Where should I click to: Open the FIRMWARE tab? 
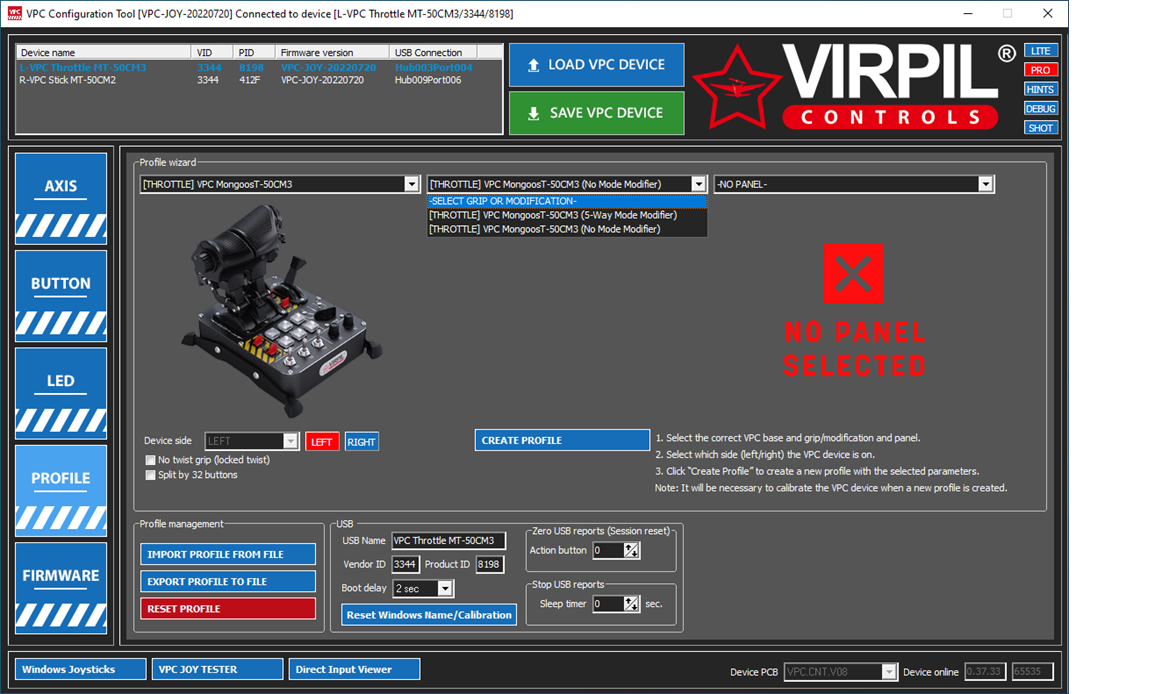click(61, 588)
